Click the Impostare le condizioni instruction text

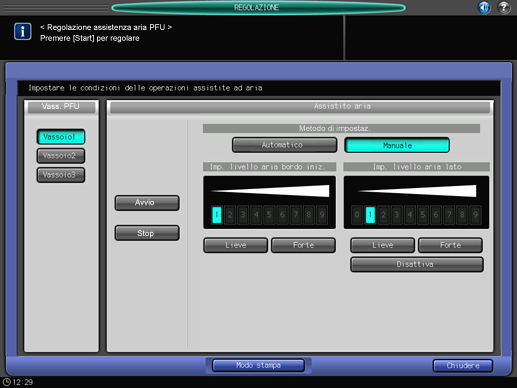click(x=145, y=88)
